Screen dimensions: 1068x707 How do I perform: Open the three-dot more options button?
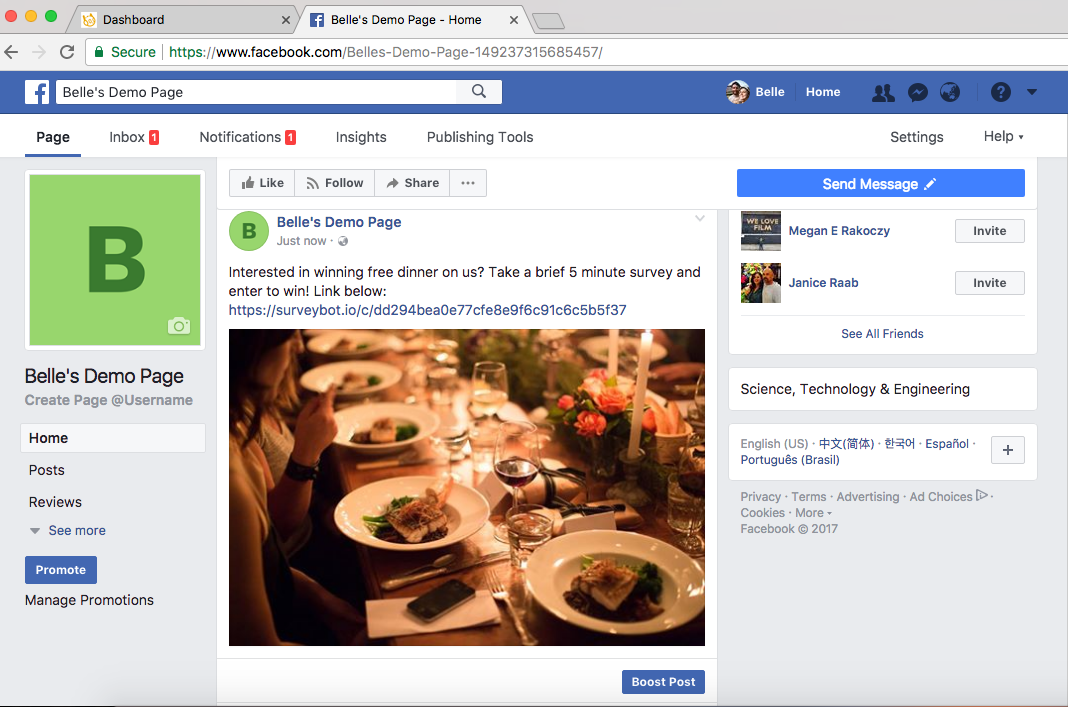[x=468, y=183]
